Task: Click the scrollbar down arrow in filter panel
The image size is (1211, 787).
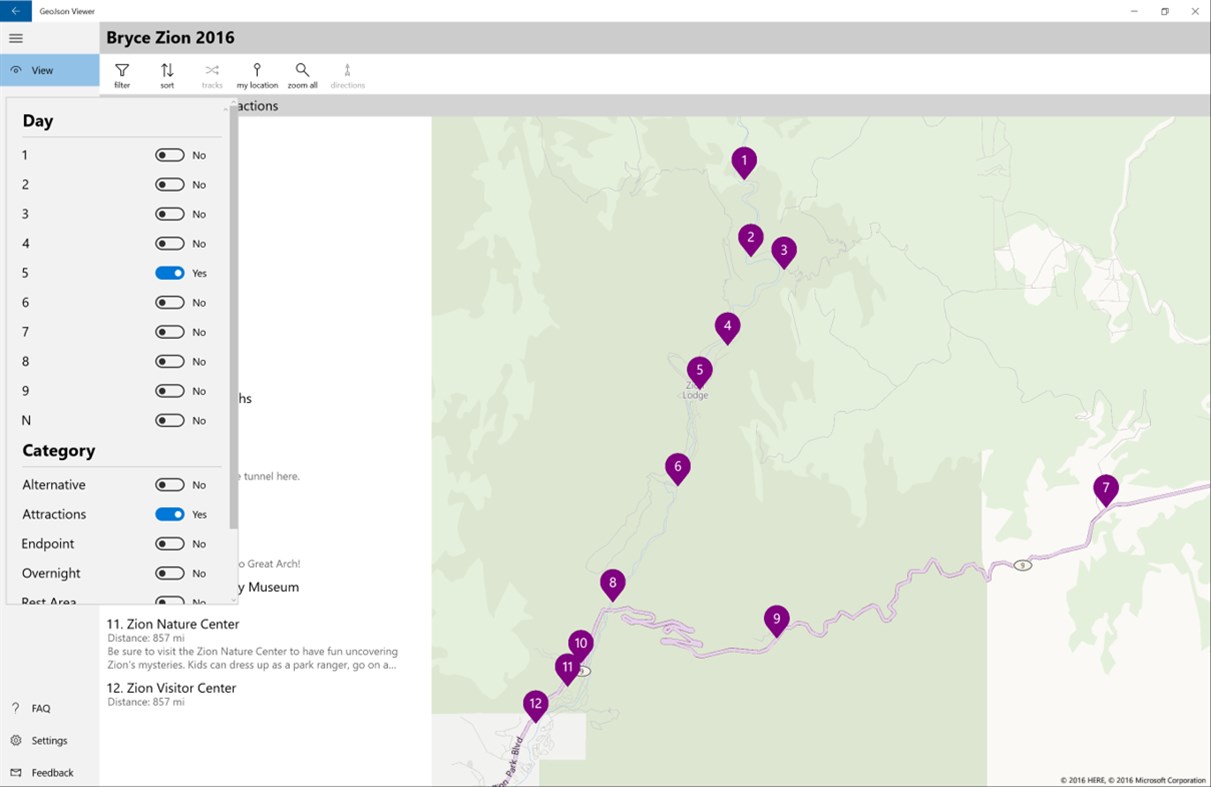Action: click(x=234, y=599)
